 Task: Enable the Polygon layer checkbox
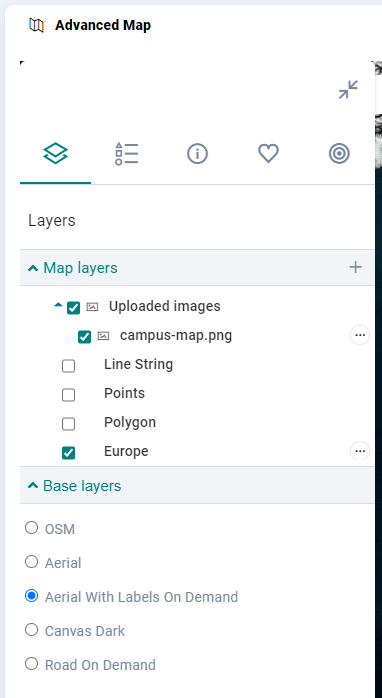click(x=68, y=424)
